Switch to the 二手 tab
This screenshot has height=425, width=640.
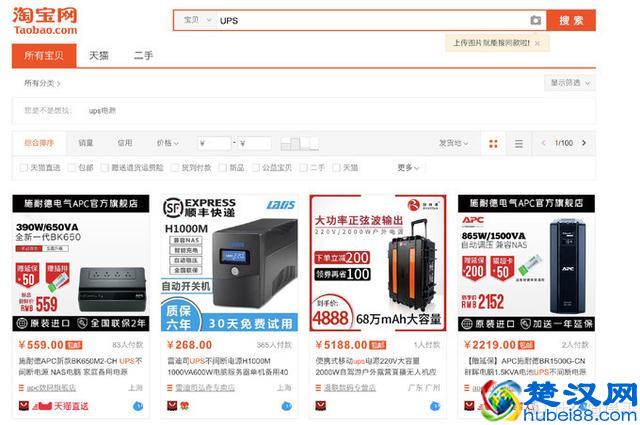[x=143, y=56]
